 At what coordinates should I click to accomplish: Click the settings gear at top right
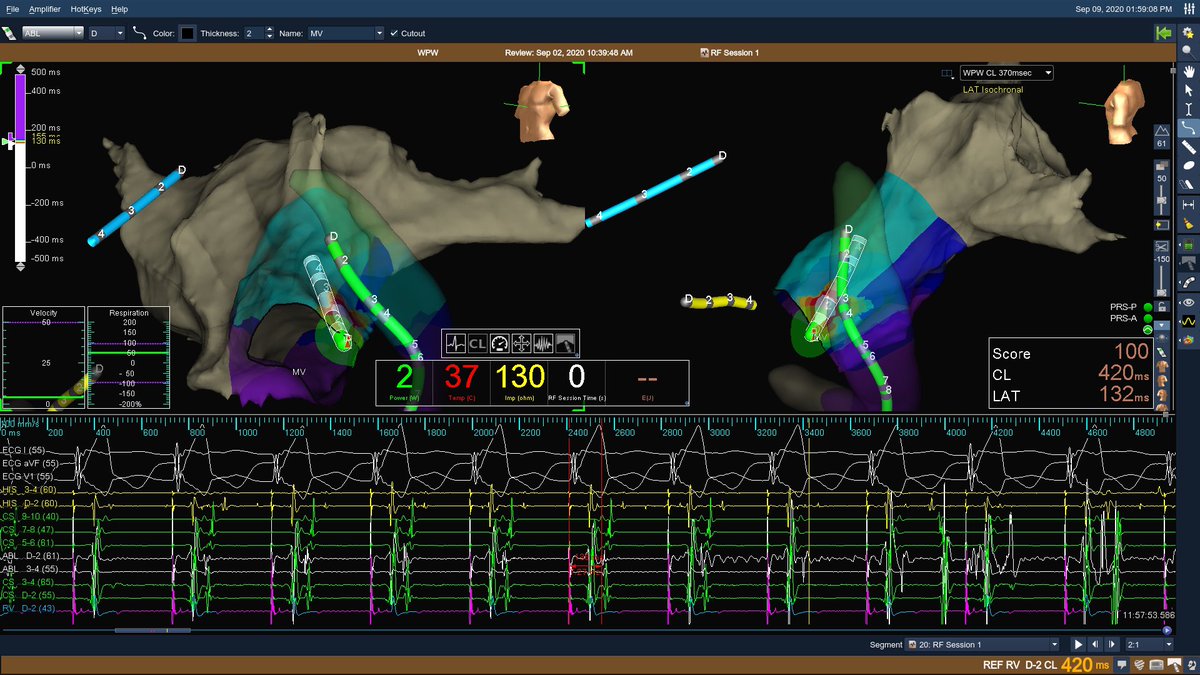click(x=1187, y=33)
